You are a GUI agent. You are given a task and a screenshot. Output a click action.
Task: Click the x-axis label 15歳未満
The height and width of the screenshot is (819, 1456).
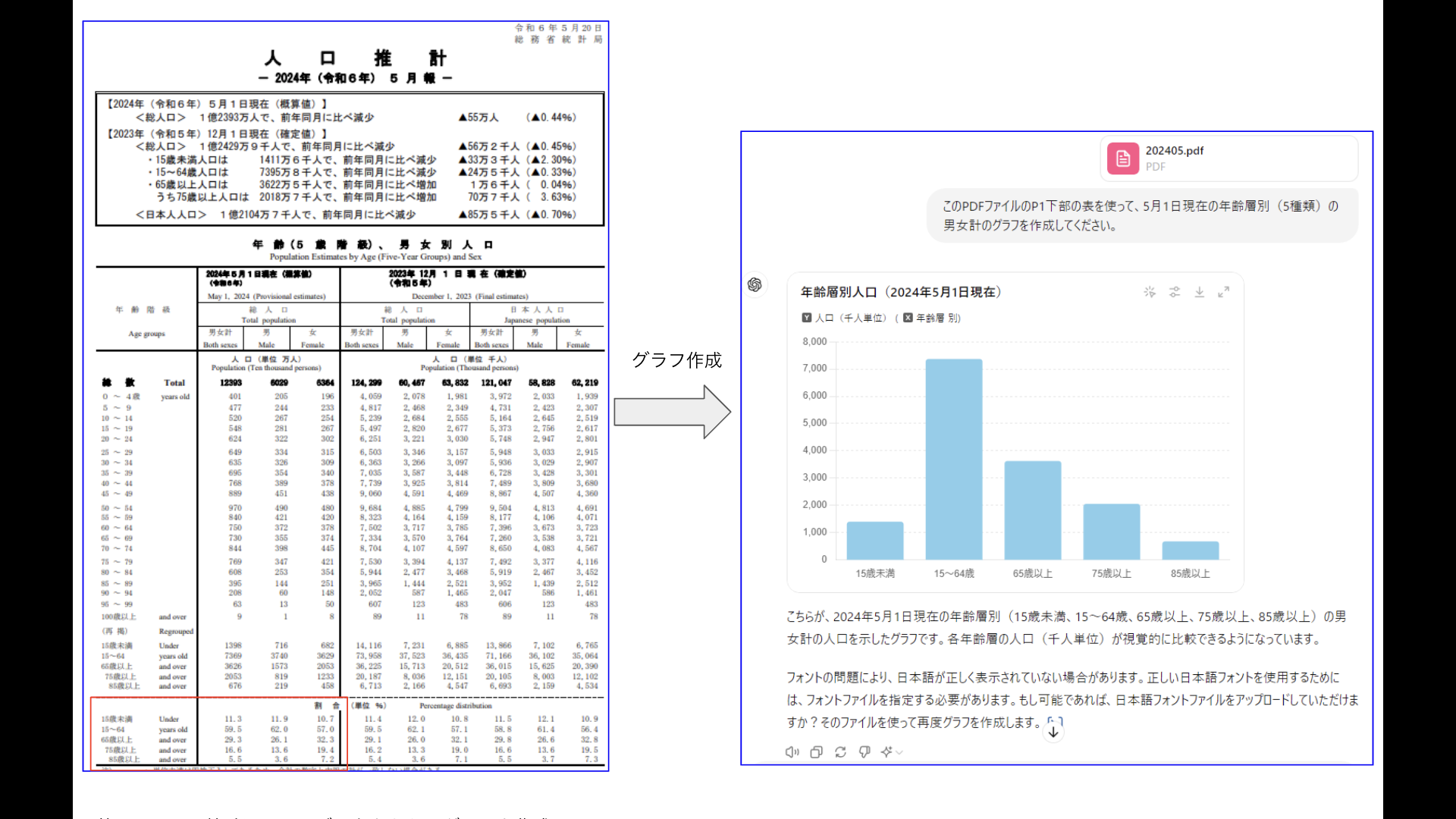pos(875,573)
